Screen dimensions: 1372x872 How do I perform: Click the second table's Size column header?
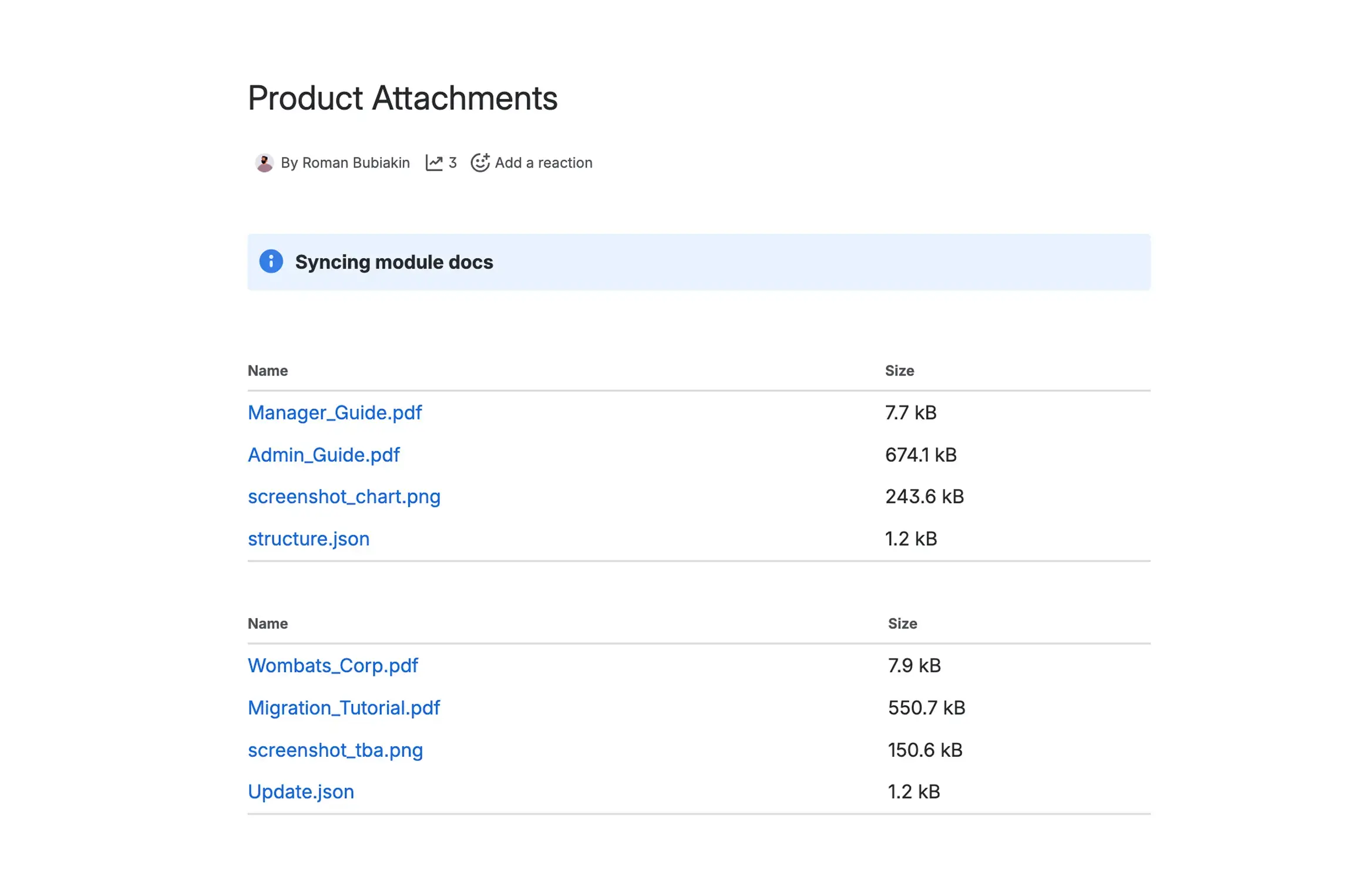click(903, 623)
